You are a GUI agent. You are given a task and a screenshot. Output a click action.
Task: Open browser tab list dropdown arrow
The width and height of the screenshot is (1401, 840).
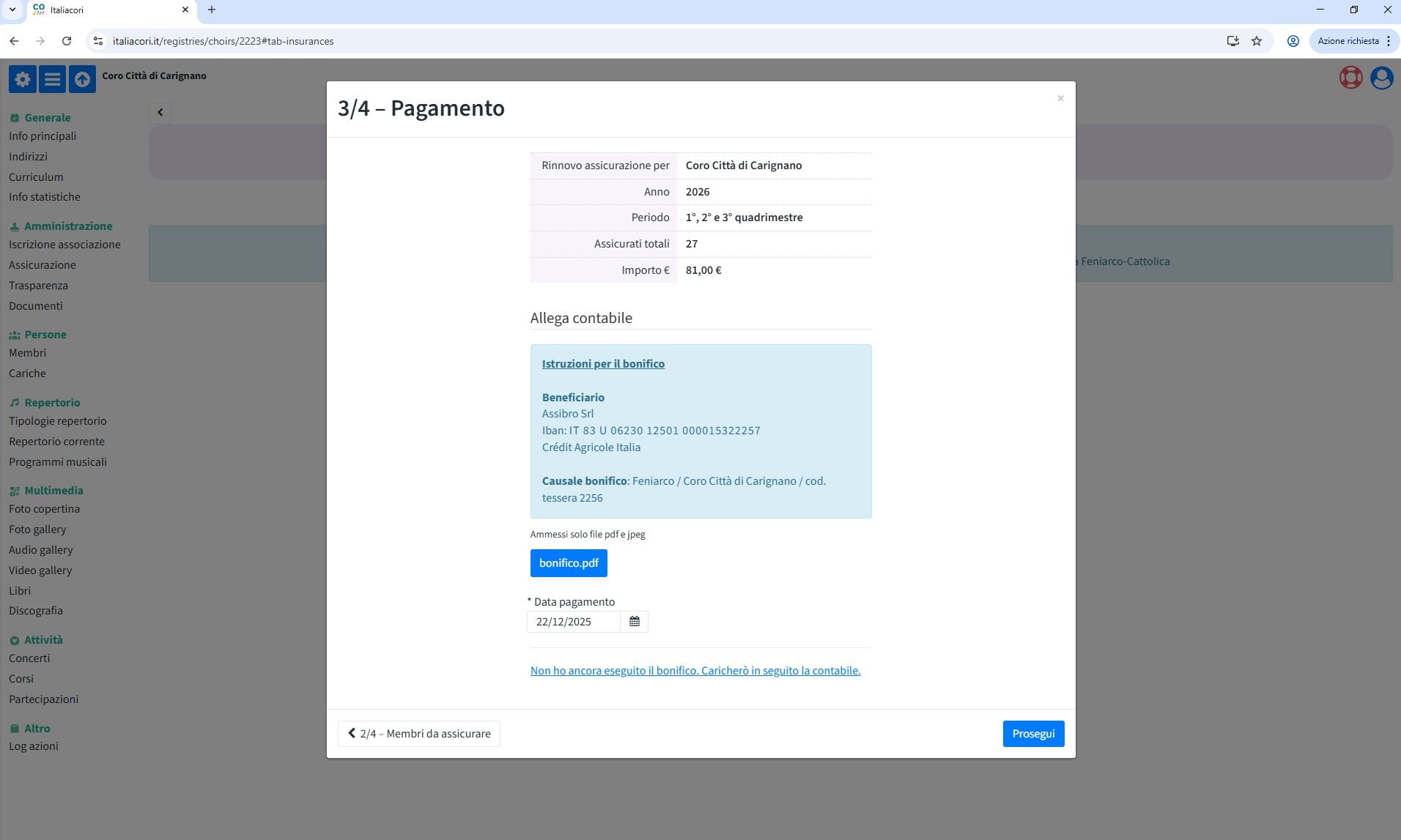click(x=12, y=10)
